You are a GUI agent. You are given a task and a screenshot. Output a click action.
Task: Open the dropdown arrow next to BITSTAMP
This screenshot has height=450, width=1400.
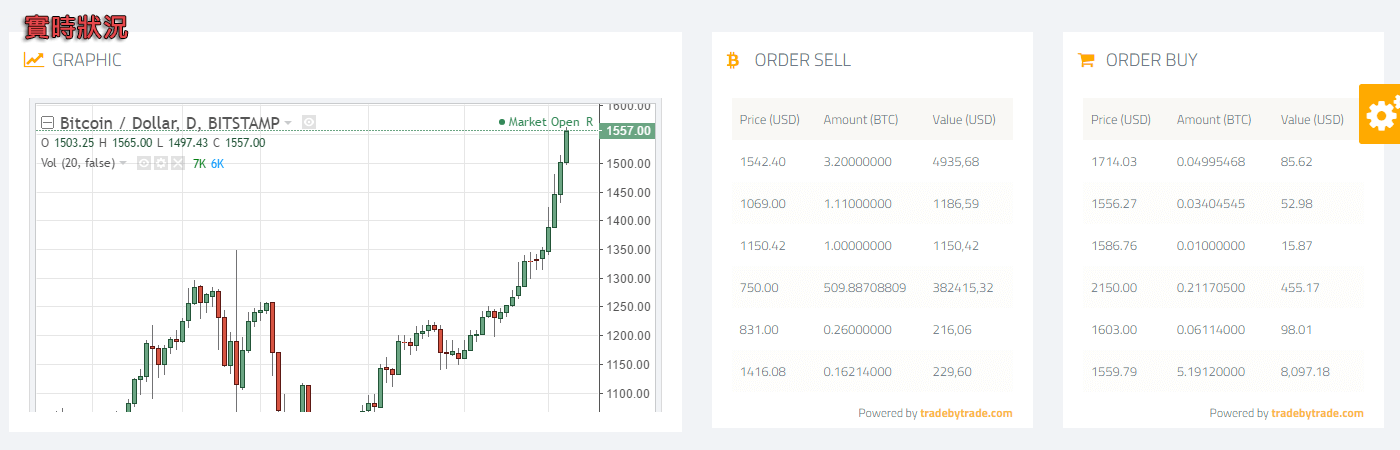288,123
